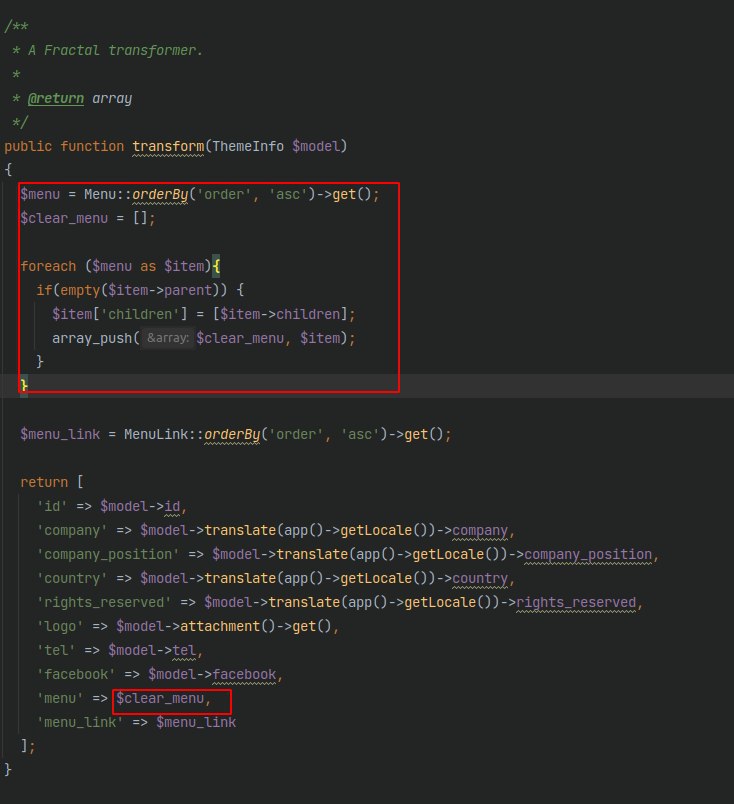Viewport: 734px width, 804px height.
Task: Click 'public' visibility keyword
Action: [28, 147]
